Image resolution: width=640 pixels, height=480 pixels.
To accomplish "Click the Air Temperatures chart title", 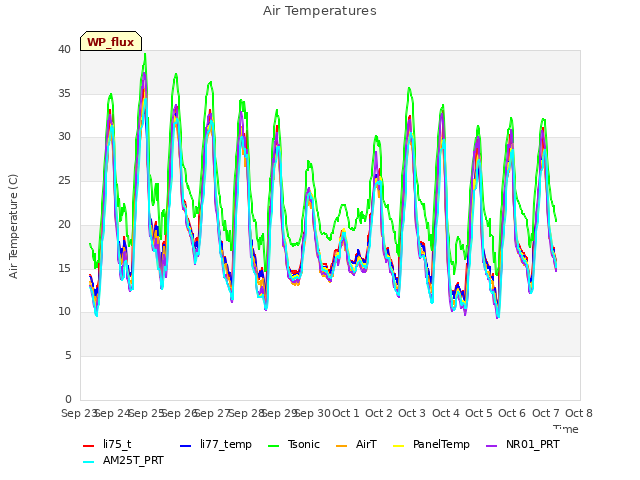I will (x=320, y=11).
